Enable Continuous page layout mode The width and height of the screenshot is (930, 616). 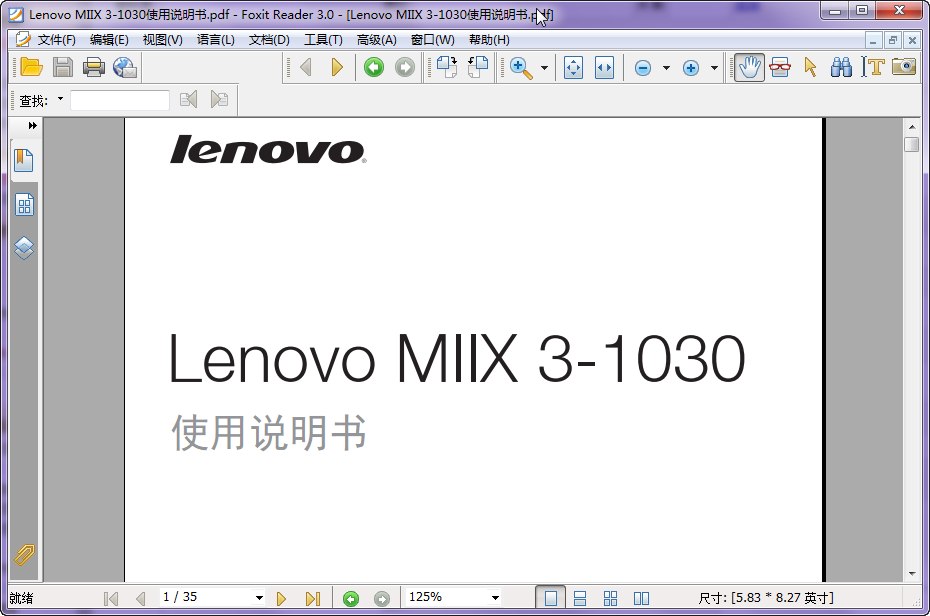point(580,599)
